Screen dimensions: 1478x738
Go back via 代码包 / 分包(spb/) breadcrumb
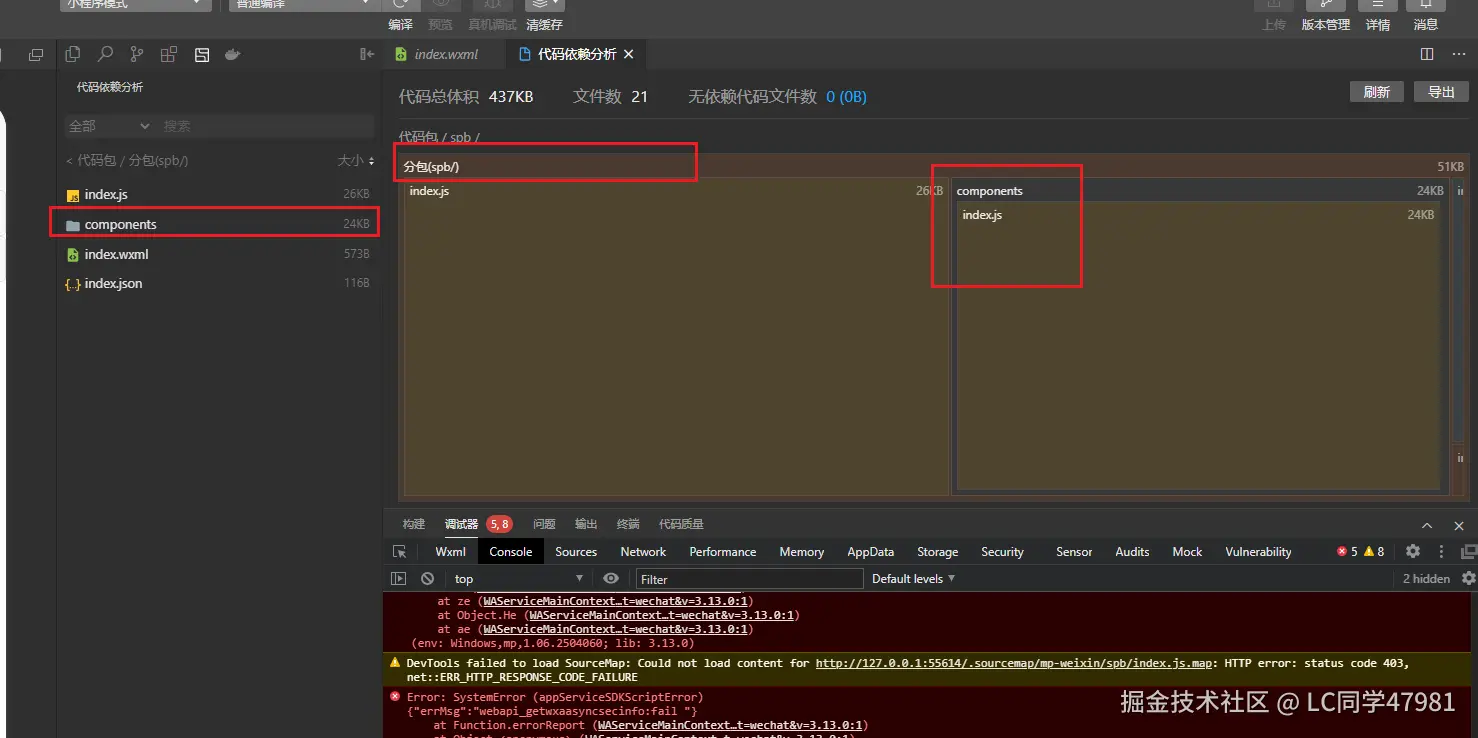click(x=127, y=160)
